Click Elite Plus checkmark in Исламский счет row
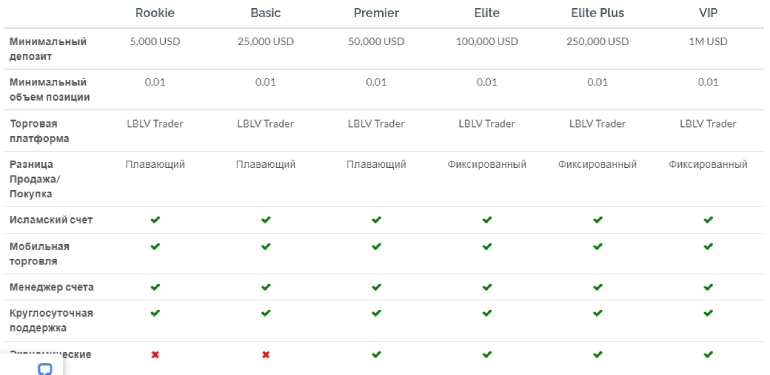 tap(597, 220)
